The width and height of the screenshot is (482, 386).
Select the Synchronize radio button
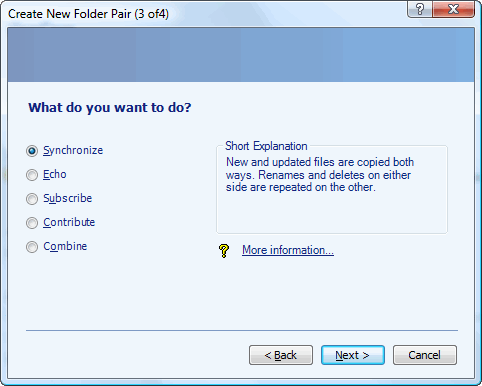coord(32,151)
